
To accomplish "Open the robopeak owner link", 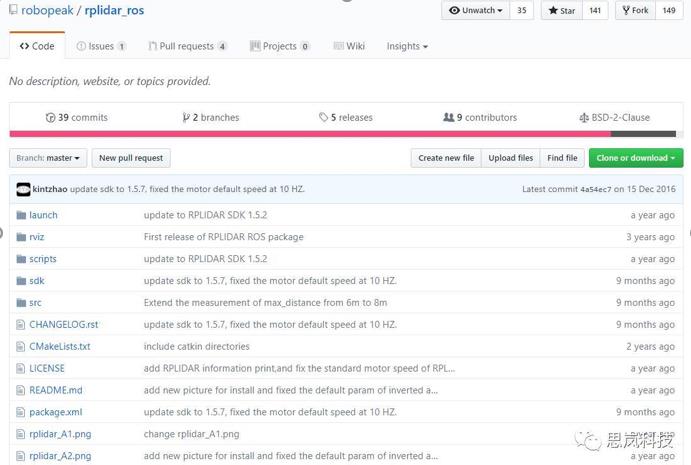I will click(x=47, y=10).
